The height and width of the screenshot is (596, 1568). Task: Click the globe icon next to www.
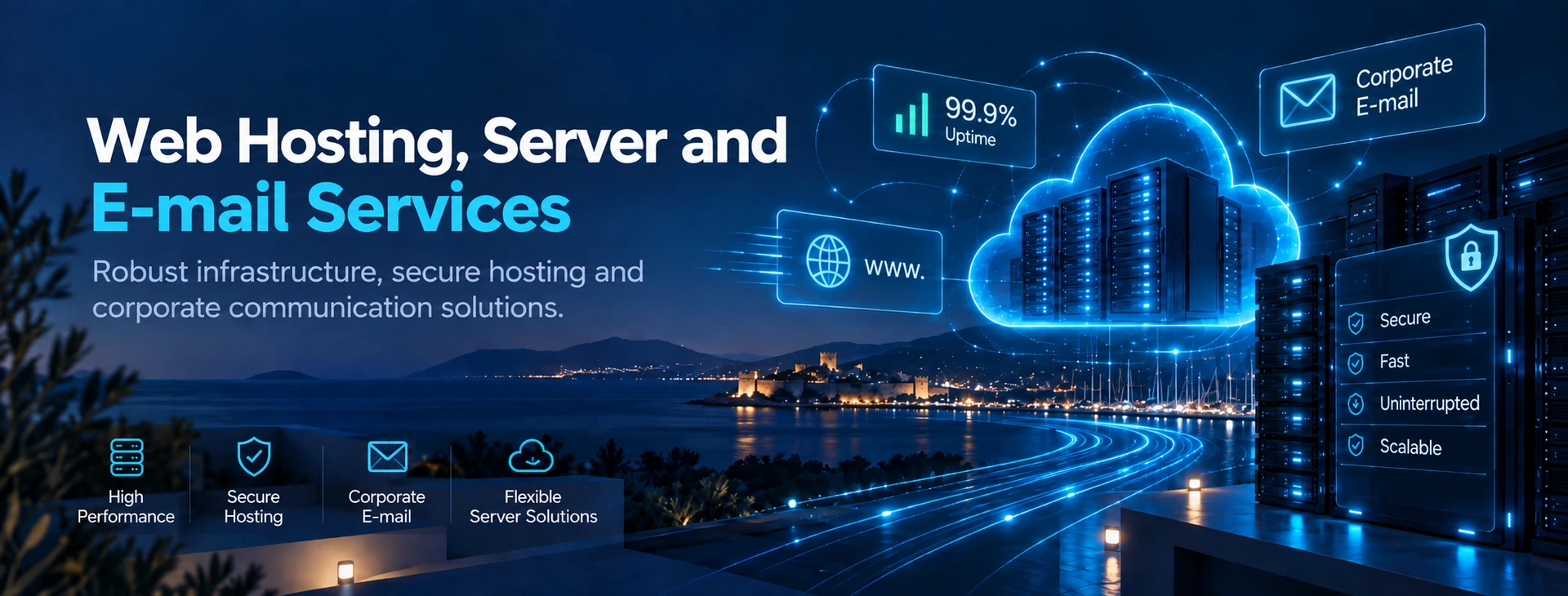pyautogui.click(x=828, y=261)
